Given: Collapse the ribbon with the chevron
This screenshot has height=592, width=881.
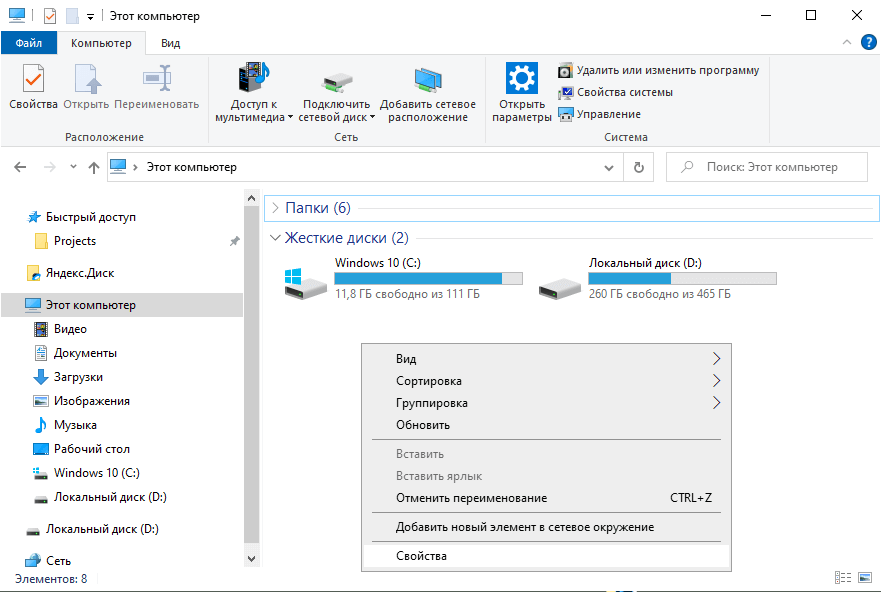Looking at the screenshot, I should point(847,42).
